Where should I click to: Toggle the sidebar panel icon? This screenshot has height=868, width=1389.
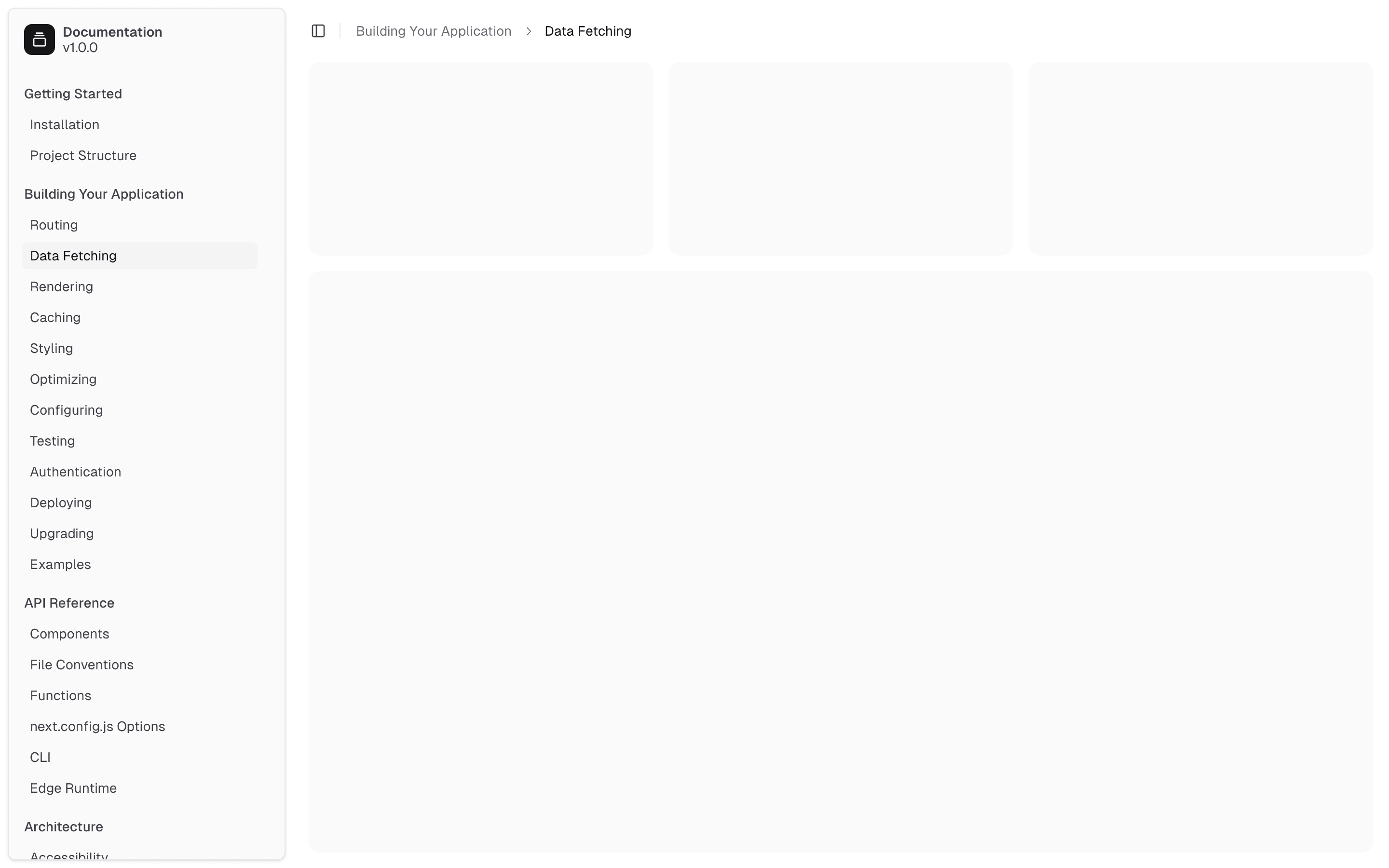(x=318, y=31)
